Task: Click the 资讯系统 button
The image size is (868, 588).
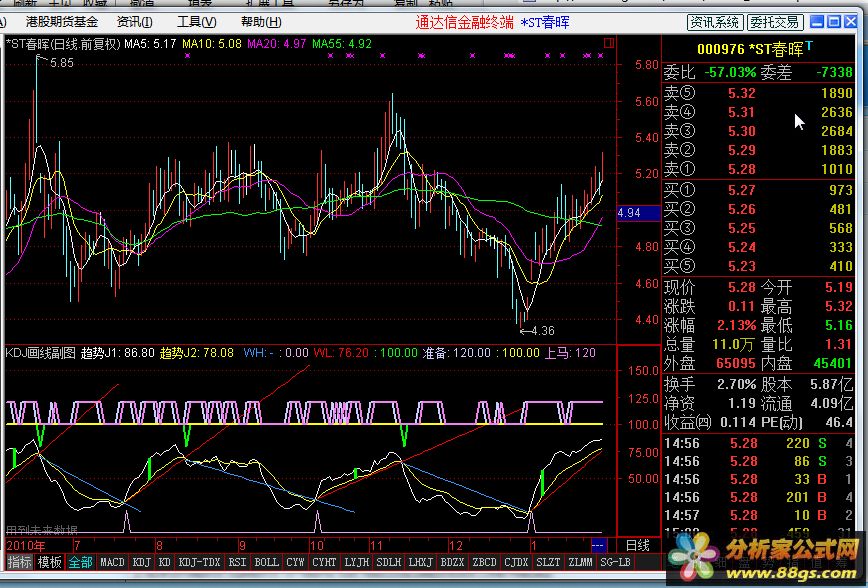Action: tap(715, 22)
